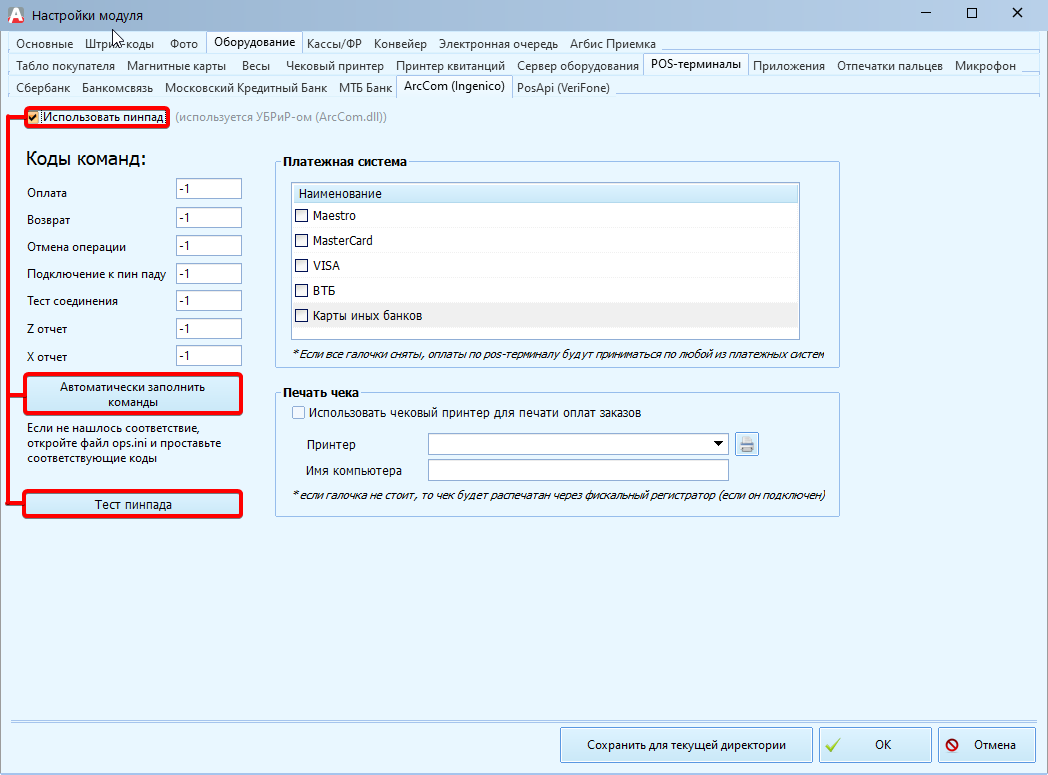Click the app logo icon in title bar
1048x775 pixels.
15,15
